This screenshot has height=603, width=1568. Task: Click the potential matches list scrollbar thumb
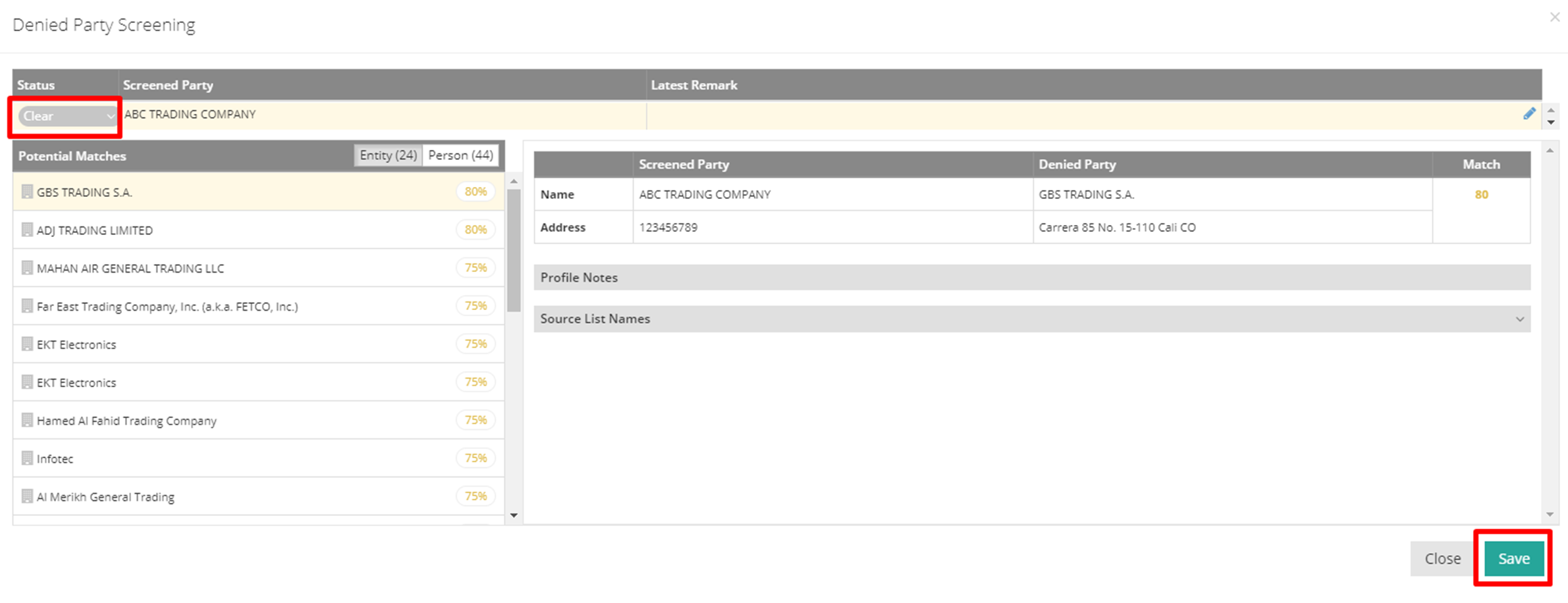[514, 250]
